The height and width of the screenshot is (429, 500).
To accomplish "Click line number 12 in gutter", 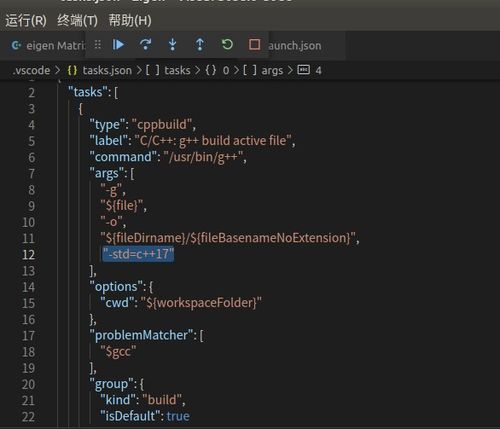I will click(28, 255).
